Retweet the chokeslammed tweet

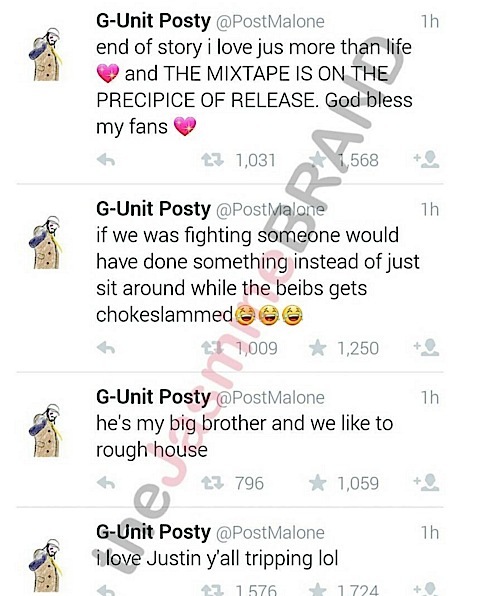point(212,347)
